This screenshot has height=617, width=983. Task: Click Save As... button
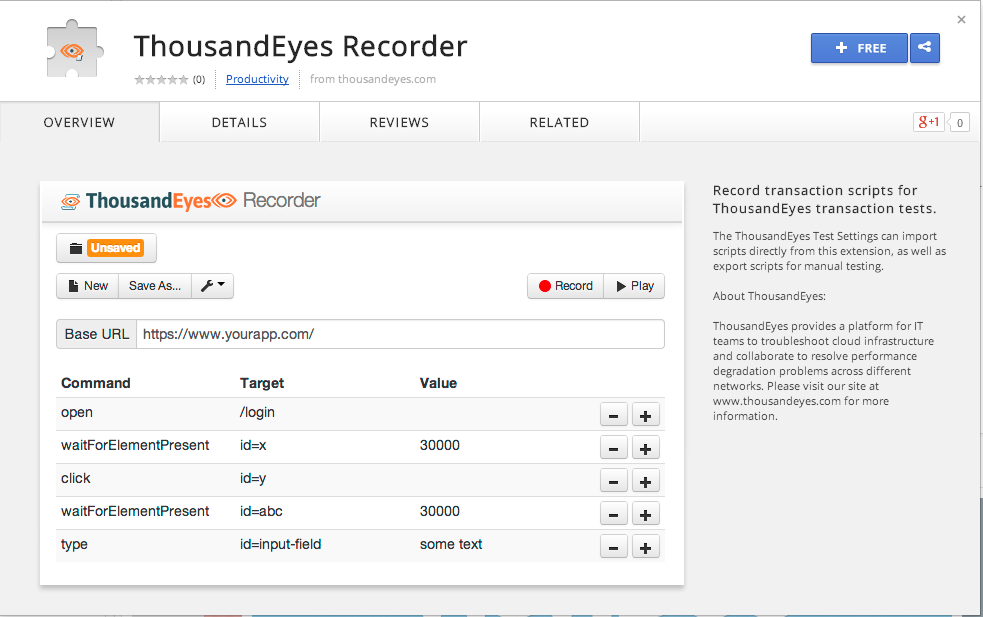pyautogui.click(x=155, y=286)
